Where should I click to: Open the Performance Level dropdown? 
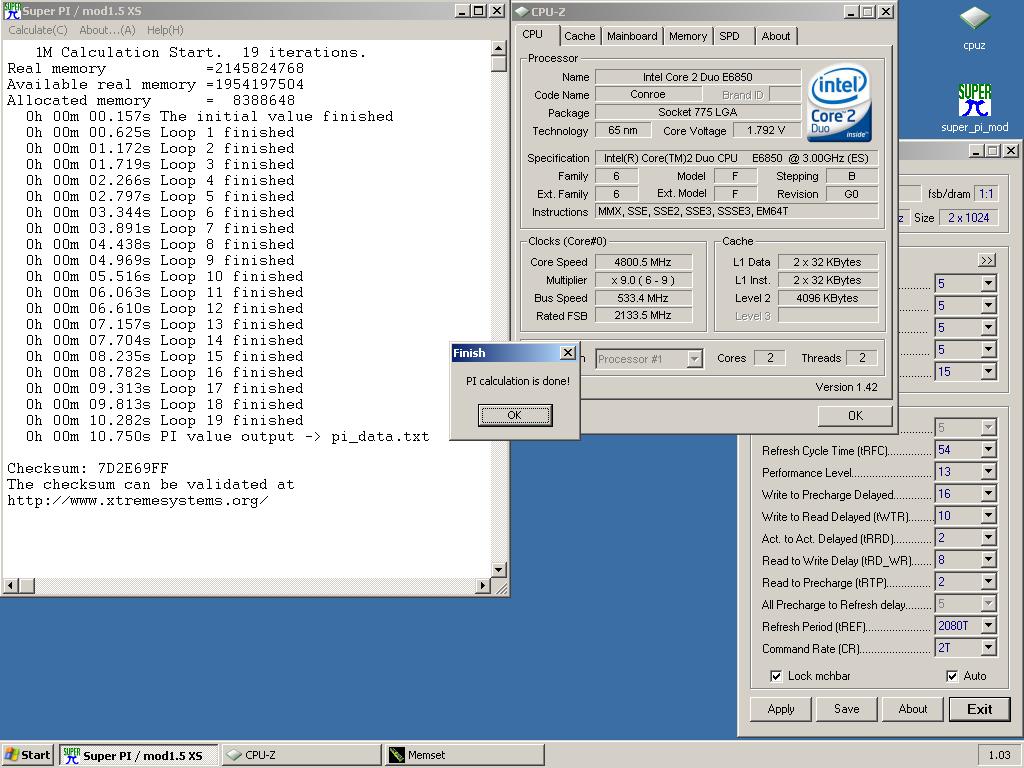[x=988, y=472]
